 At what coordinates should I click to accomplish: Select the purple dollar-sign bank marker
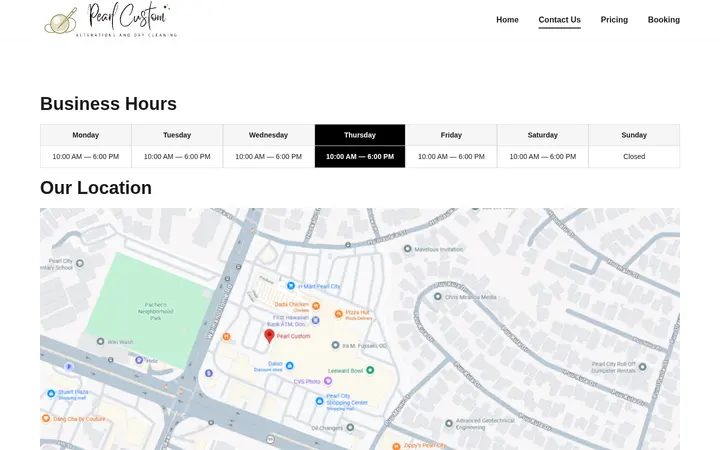pyautogui.click(x=208, y=373)
